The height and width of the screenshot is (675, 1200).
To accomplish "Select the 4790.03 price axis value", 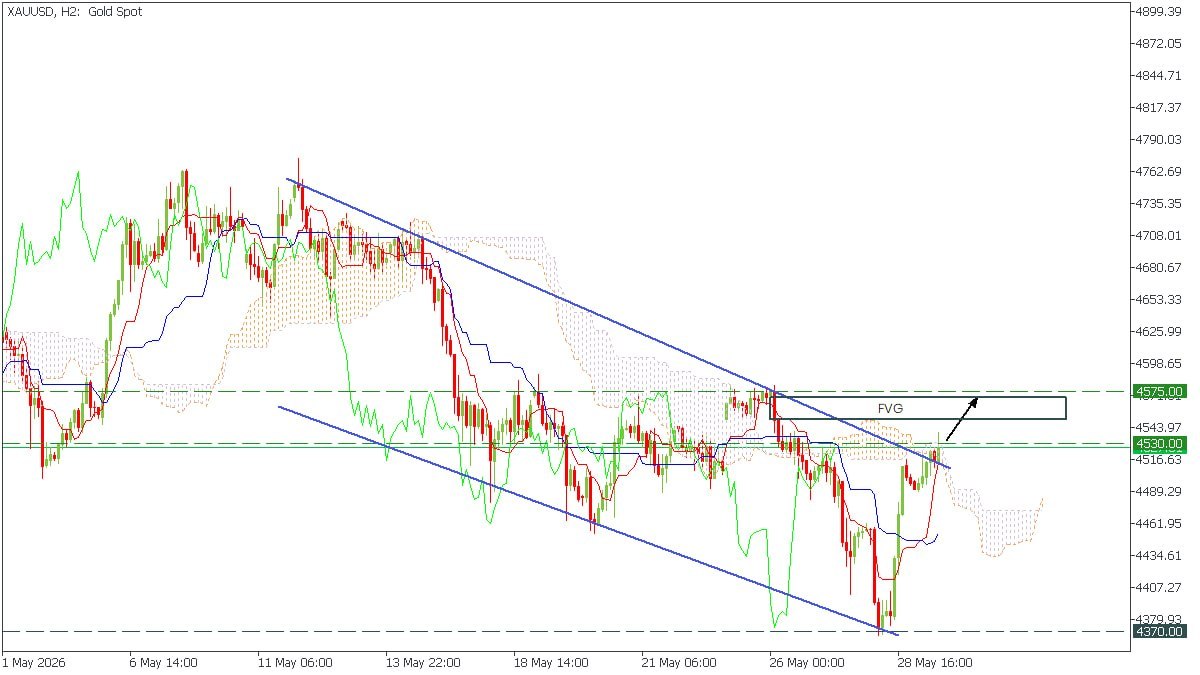I will (1160, 140).
